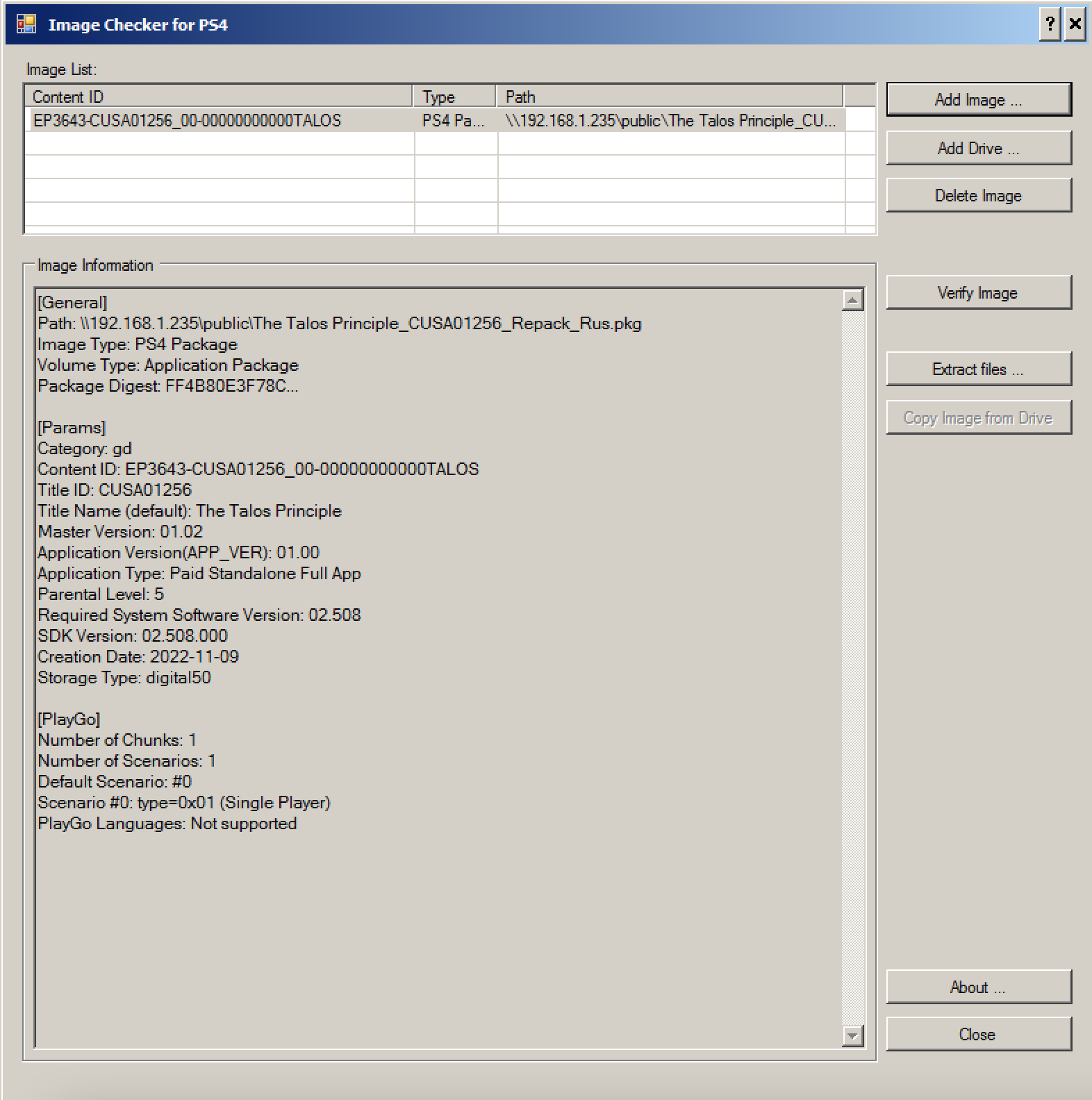Click scrollbar up arrow in Image Information

click(x=852, y=300)
